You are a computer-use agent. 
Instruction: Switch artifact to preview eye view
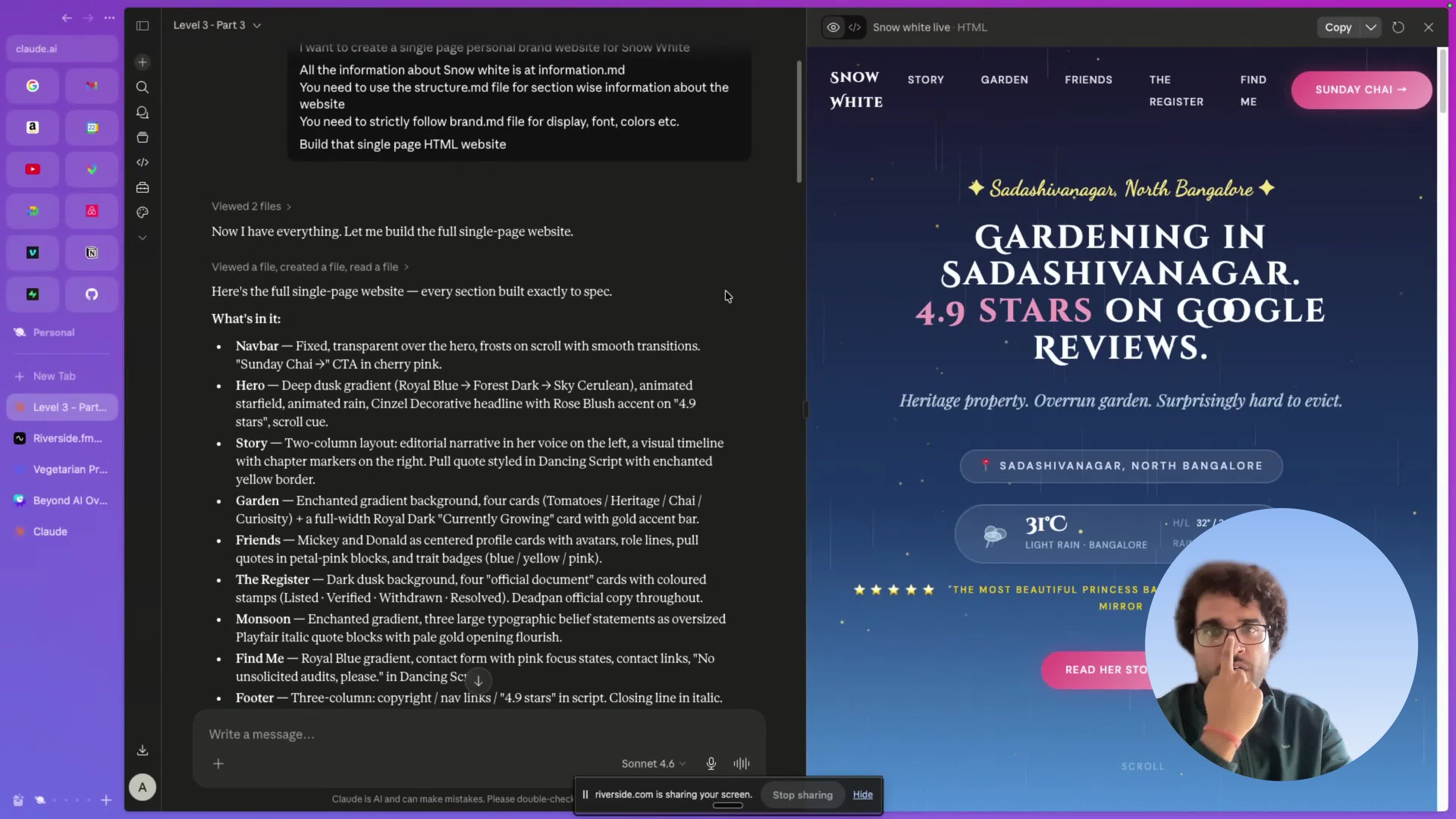click(x=833, y=27)
